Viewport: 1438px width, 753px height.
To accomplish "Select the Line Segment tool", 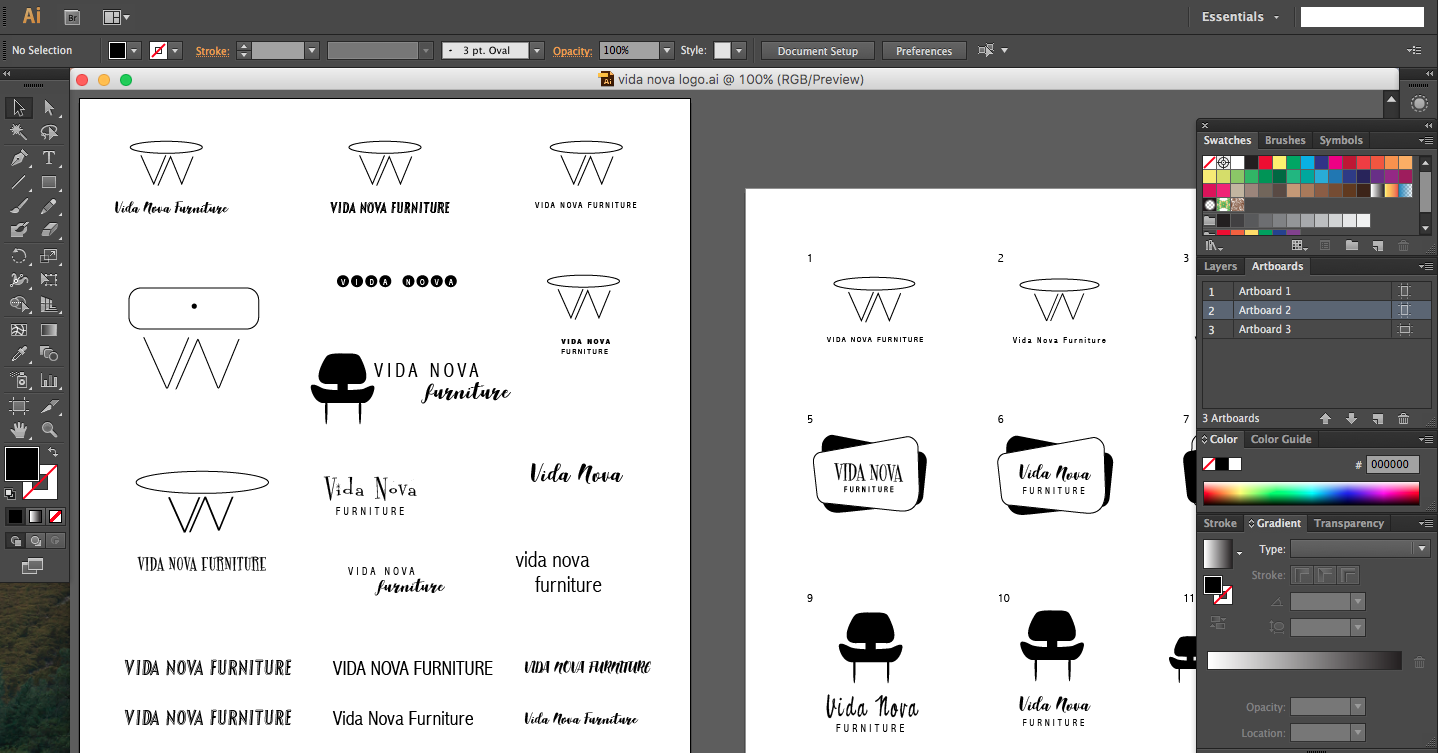I will pyautogui.click(x=19, y=182).
